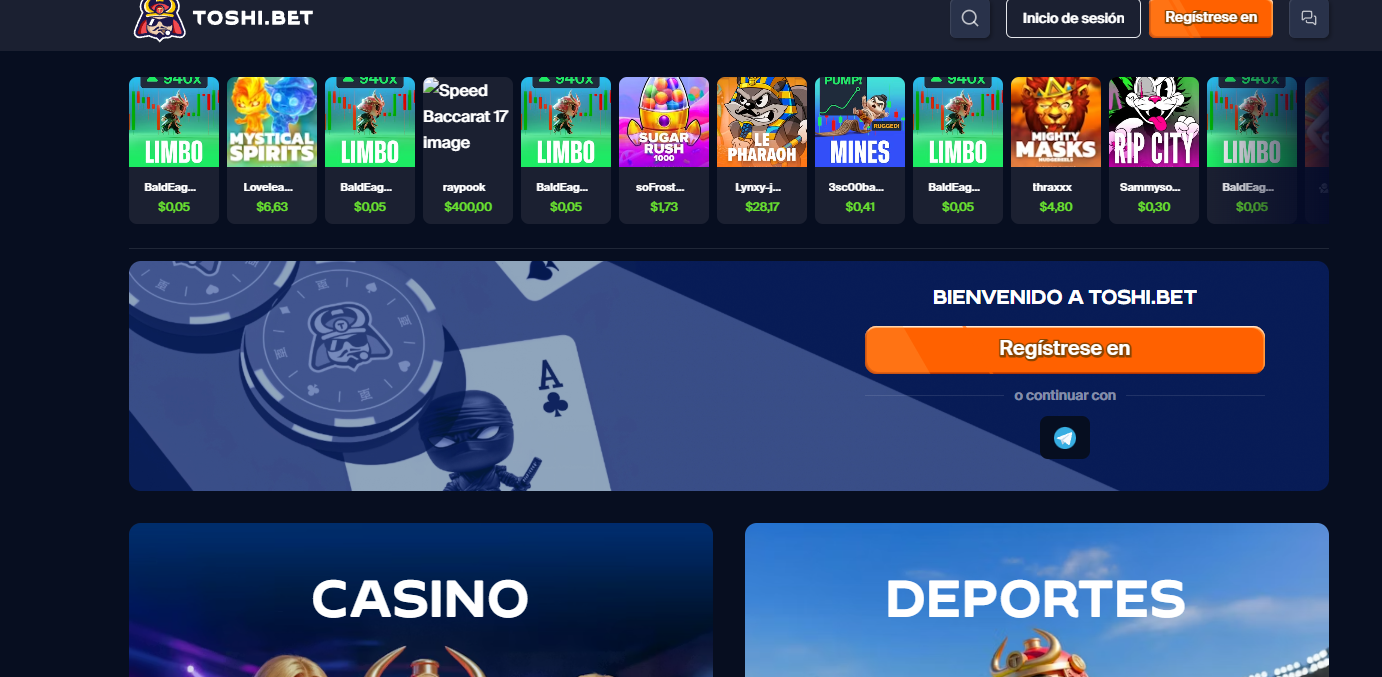
Task: Open the chat bubbles icon in header
Action: click(x=1309, y=18)
